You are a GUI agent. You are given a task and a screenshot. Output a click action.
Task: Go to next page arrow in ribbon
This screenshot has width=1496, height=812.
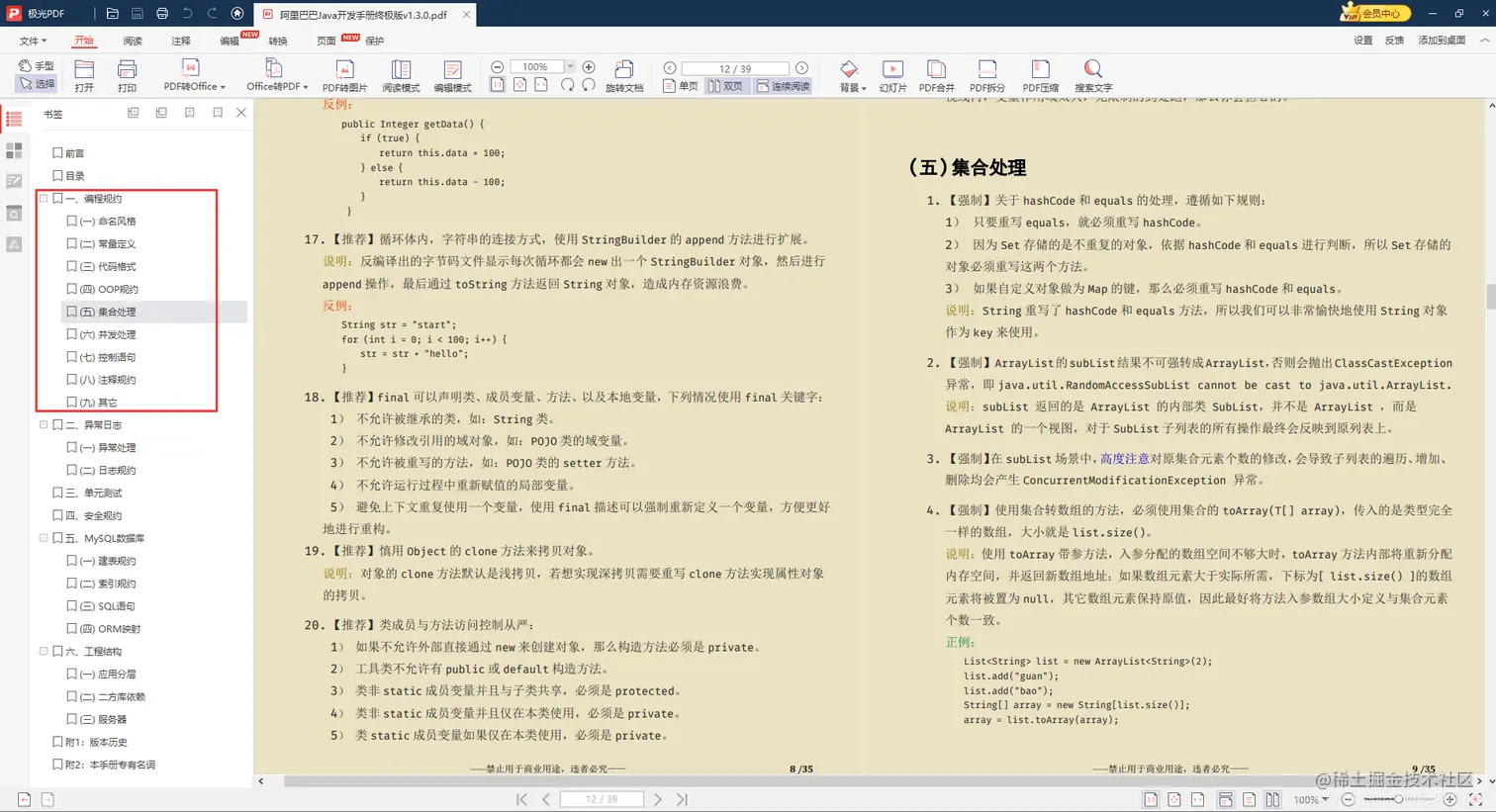coord(801,68)
